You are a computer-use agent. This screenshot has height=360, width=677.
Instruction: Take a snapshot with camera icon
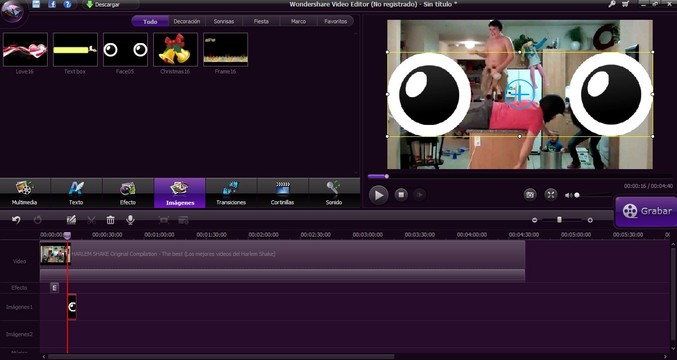click(530, 195)
